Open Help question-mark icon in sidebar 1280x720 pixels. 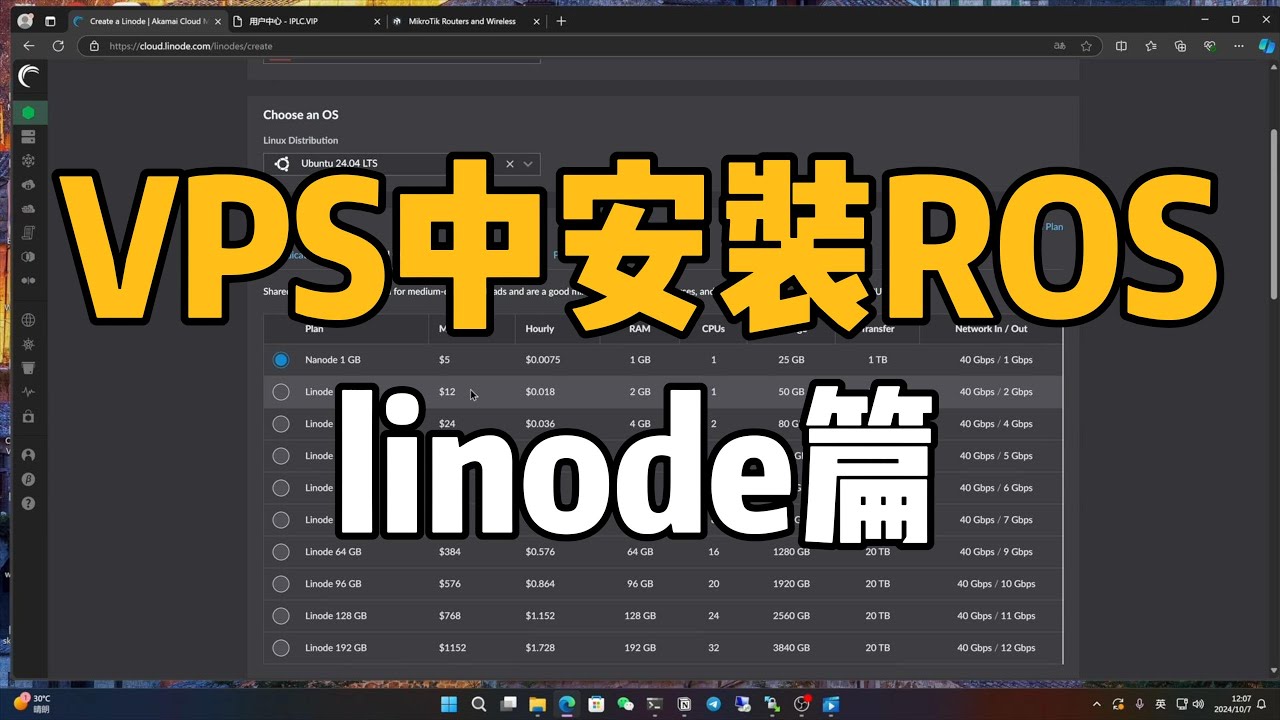pyautogui.click(x=28, y=503)
